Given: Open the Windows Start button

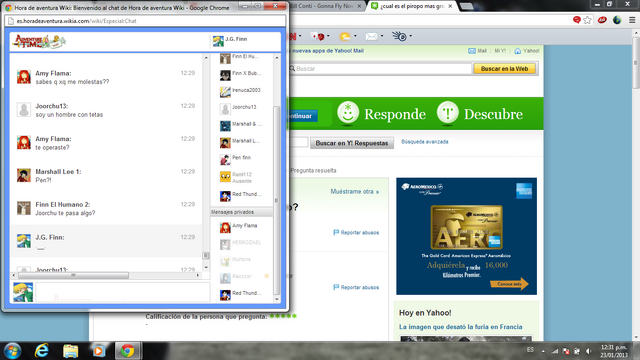Looking at the screenshot, I should [x=13, y=351].
